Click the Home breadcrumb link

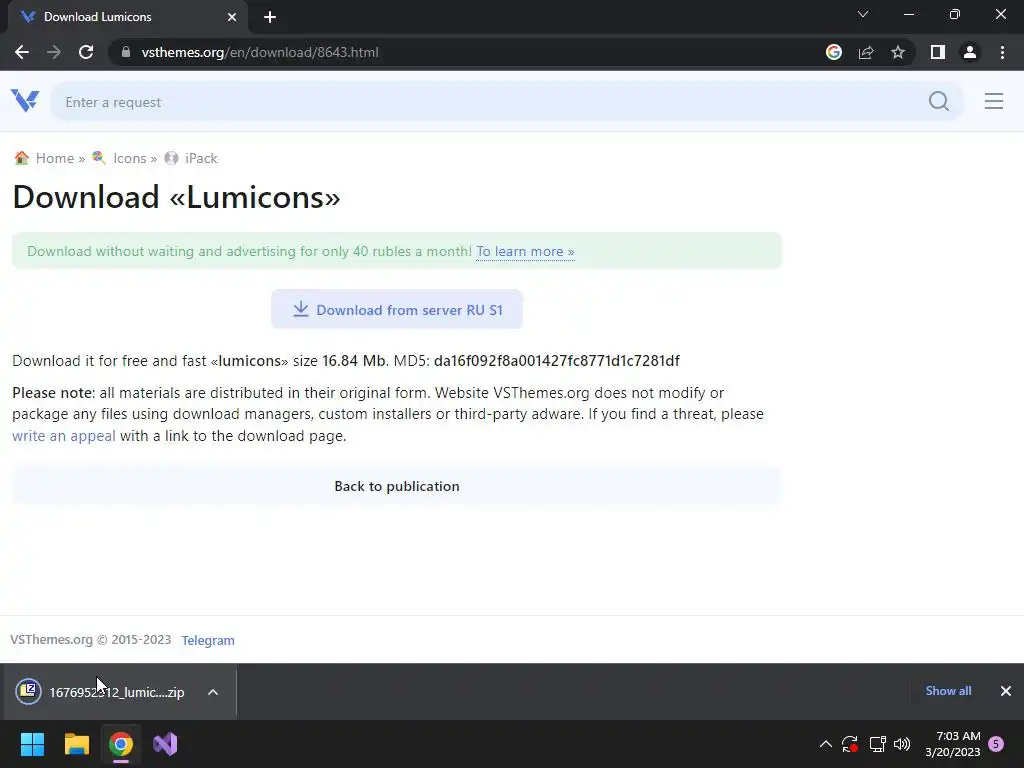pyautogui.click(x=55, y=158)
